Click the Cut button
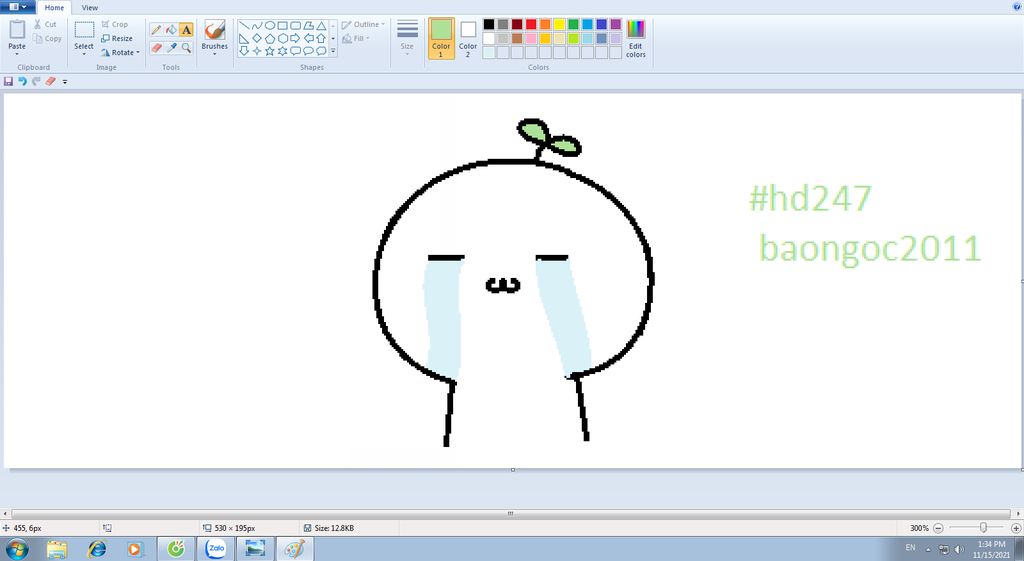 [45, 24]
